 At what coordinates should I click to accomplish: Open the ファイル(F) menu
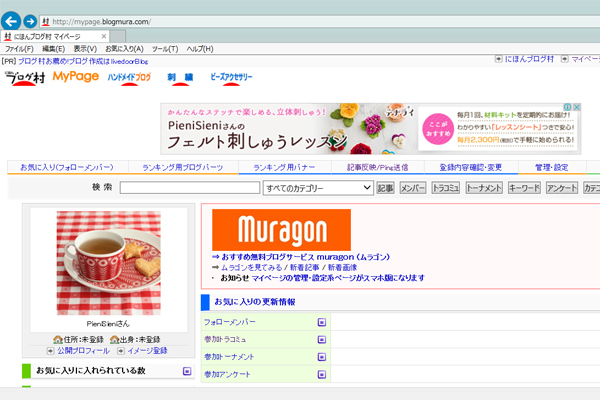(x=19, y=49)
